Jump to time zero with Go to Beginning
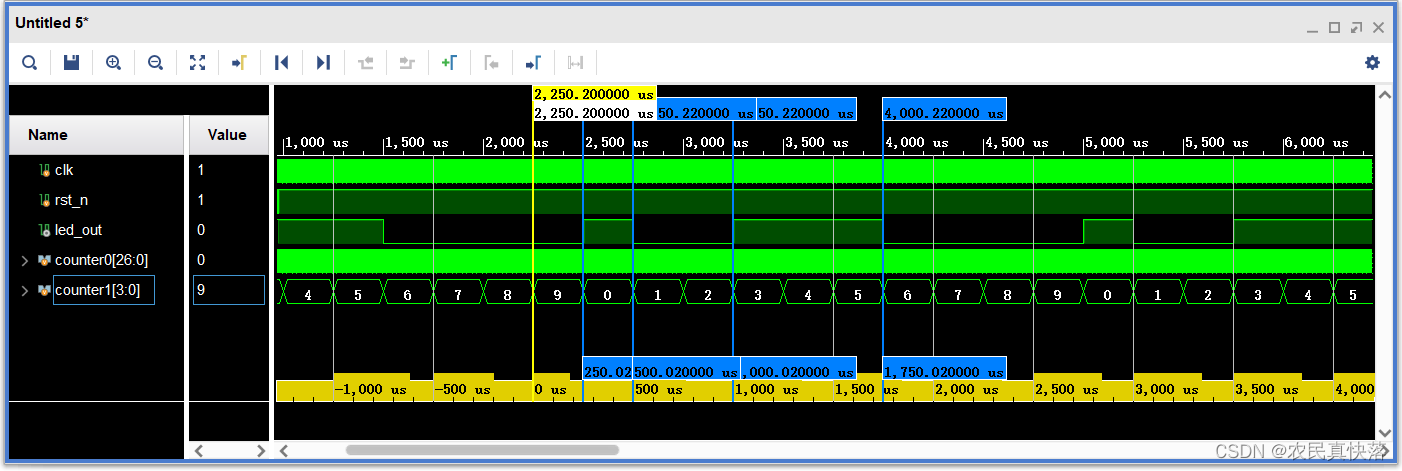The height and width of the screenshot is (471, 1402). tap(281, 63)
